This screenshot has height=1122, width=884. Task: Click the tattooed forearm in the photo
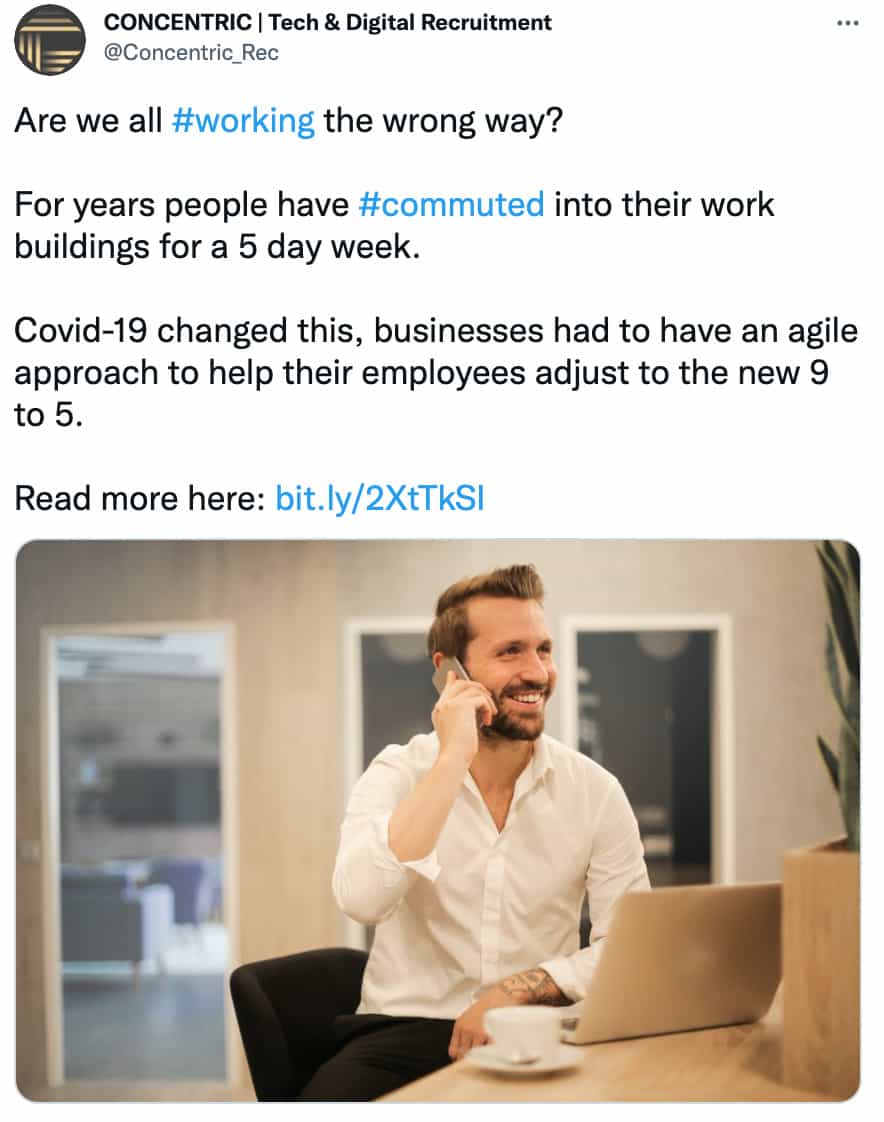tap(532, 988)
